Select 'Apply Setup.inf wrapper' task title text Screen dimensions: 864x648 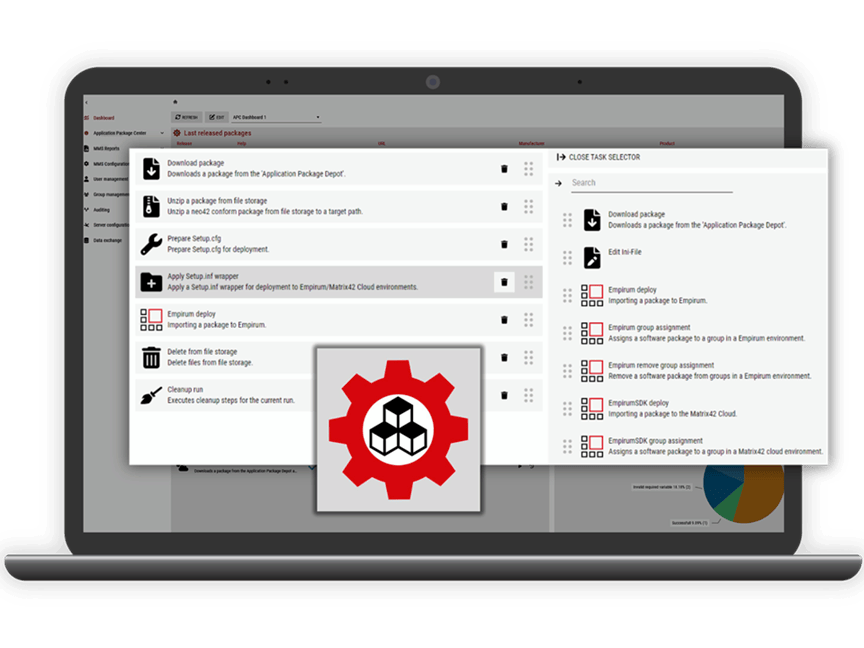pyautogui.click(x=203, y=276)
